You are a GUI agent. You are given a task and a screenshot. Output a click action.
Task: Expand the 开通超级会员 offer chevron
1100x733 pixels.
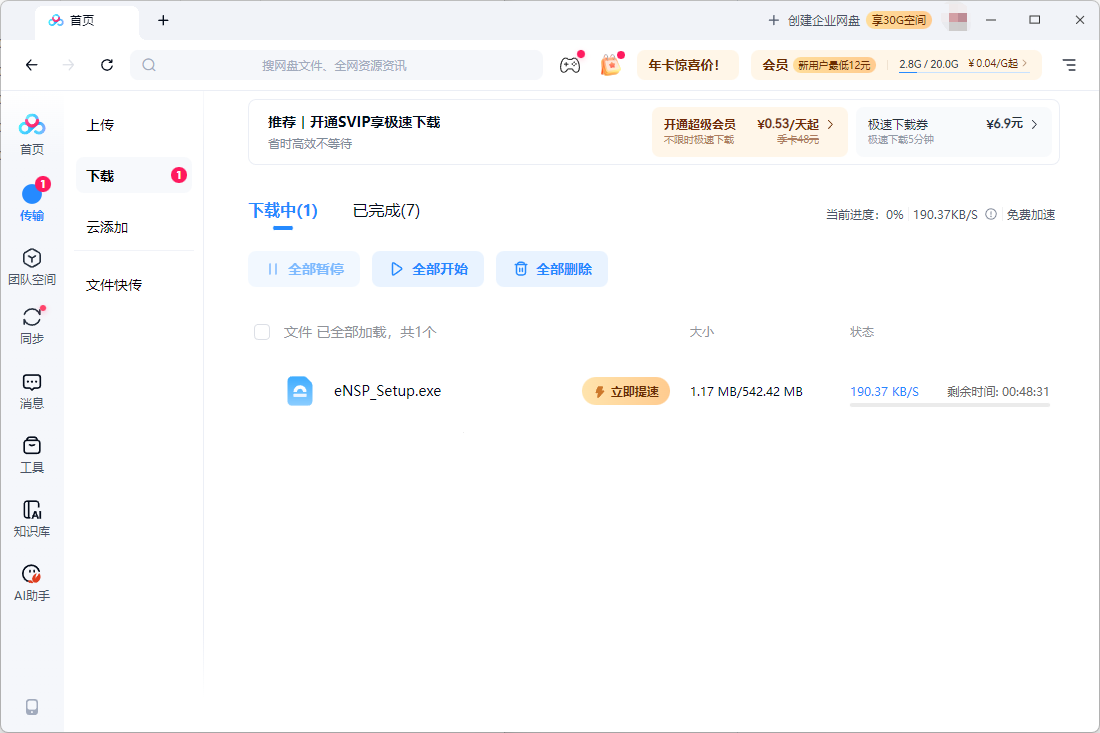pyautogui.click(x=831, y=125)
